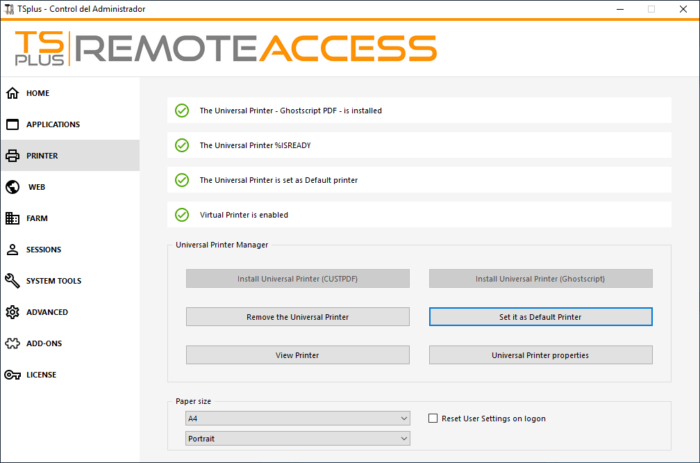Click the Add-ons puzzle piece icon
This screenshot has height=463, width=700.
[x=12, y=343]
